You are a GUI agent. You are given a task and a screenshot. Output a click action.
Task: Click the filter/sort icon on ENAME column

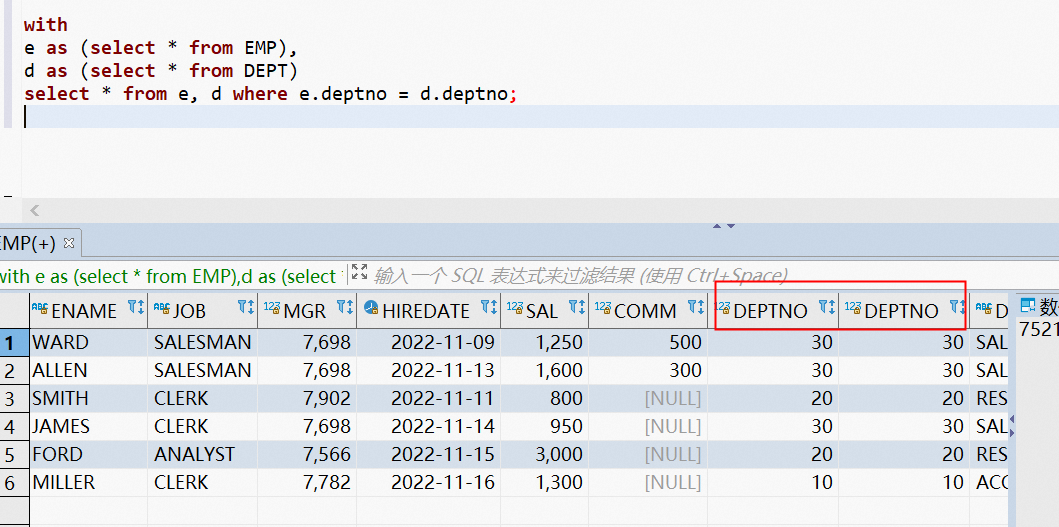[x=135, y=309]
